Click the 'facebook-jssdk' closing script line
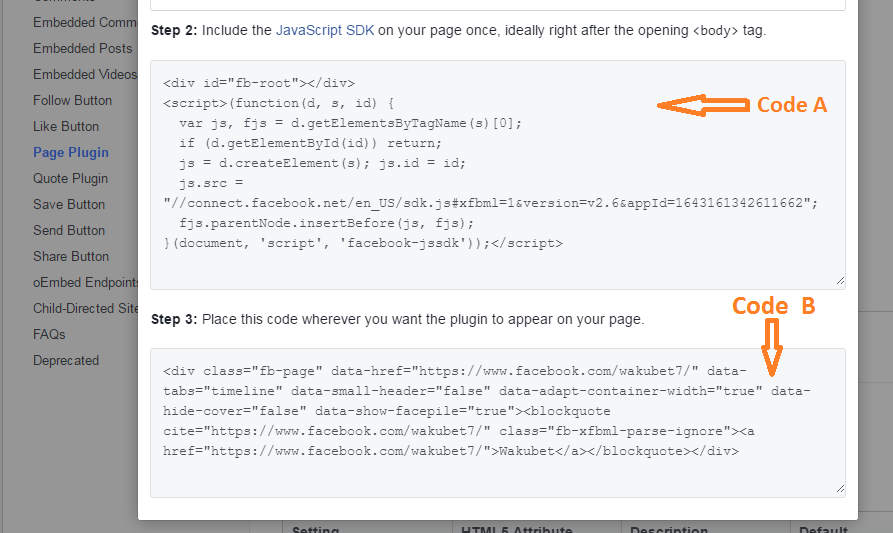893x533 pixels. click(x=363, y=244)
